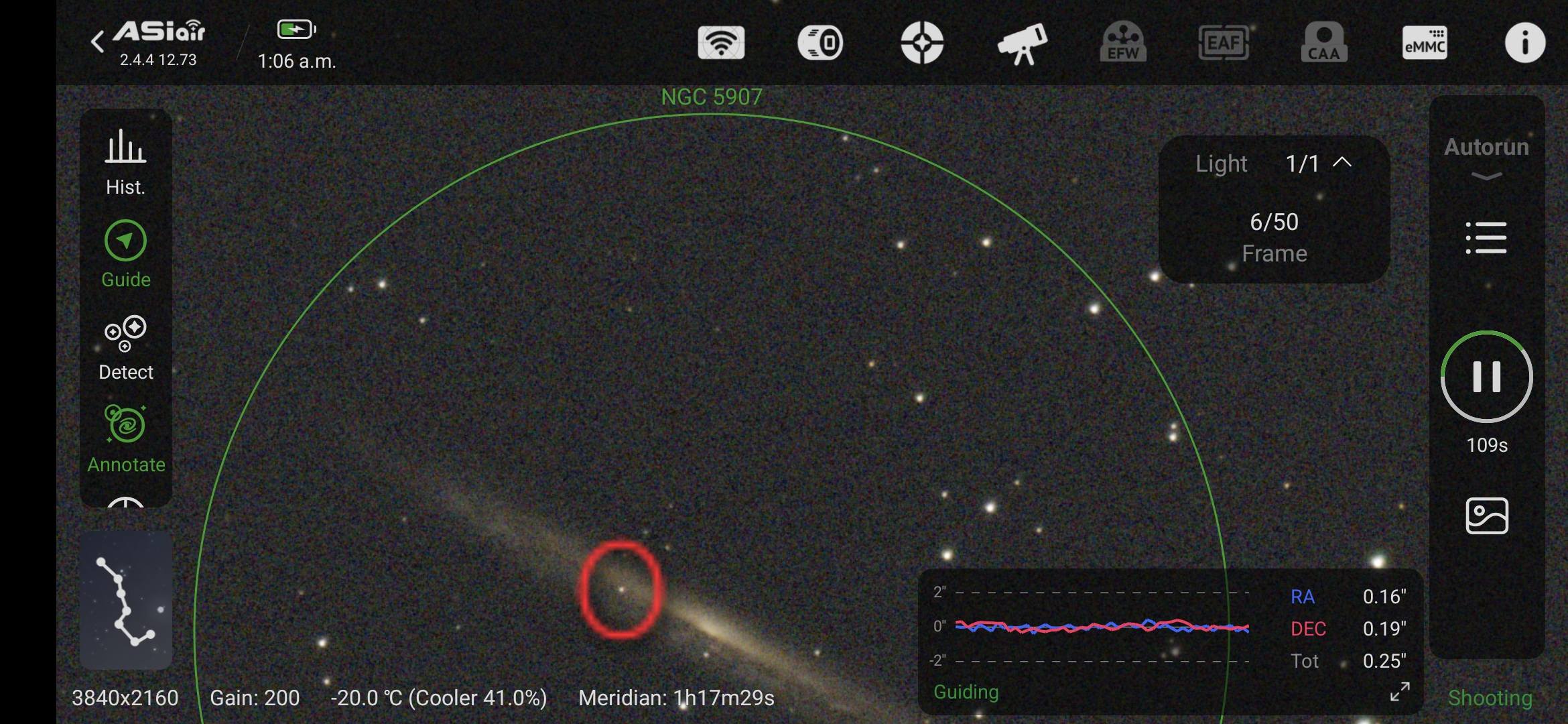This screenshot has height=724, width=1568.
Task: Click the 6/50 frame counter
Action: click(x=1274, y=222)
